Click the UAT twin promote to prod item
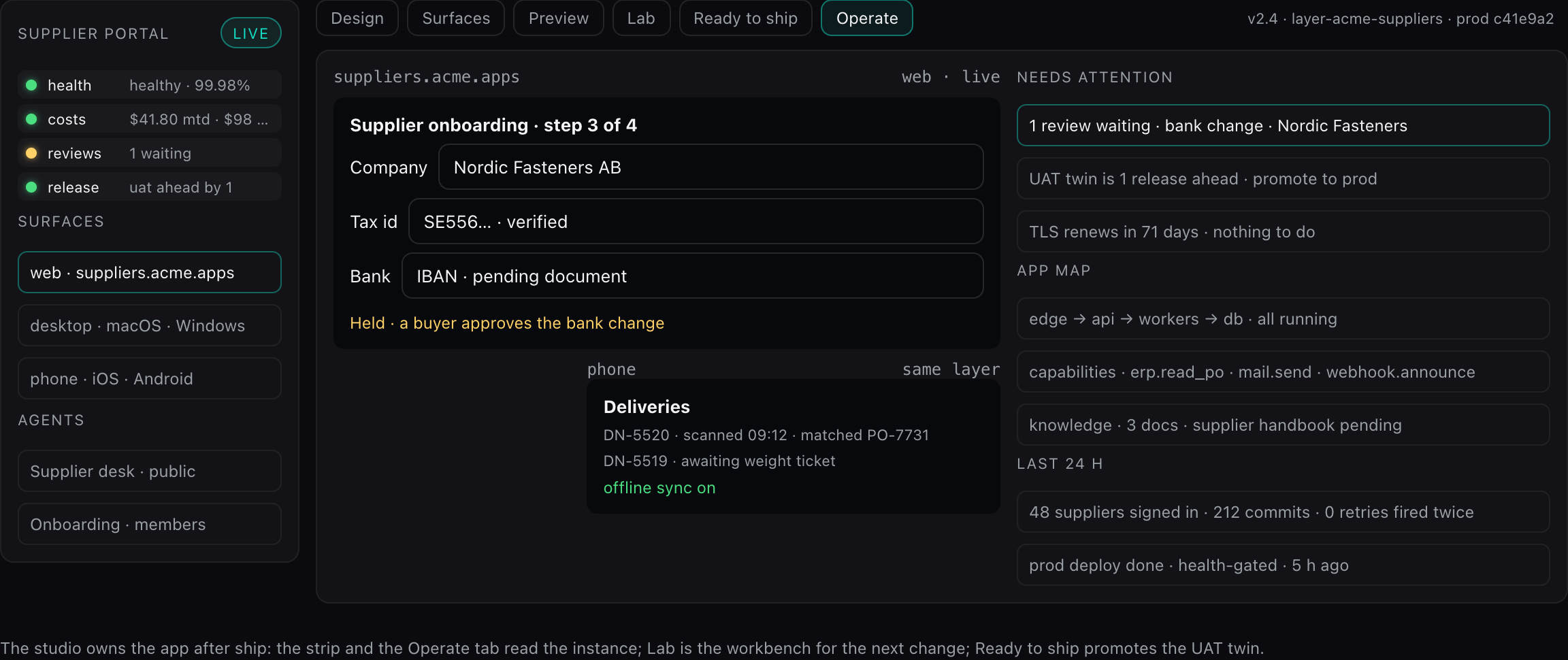This screenshot has height=660, width=1568. (x=1284, y=178)
